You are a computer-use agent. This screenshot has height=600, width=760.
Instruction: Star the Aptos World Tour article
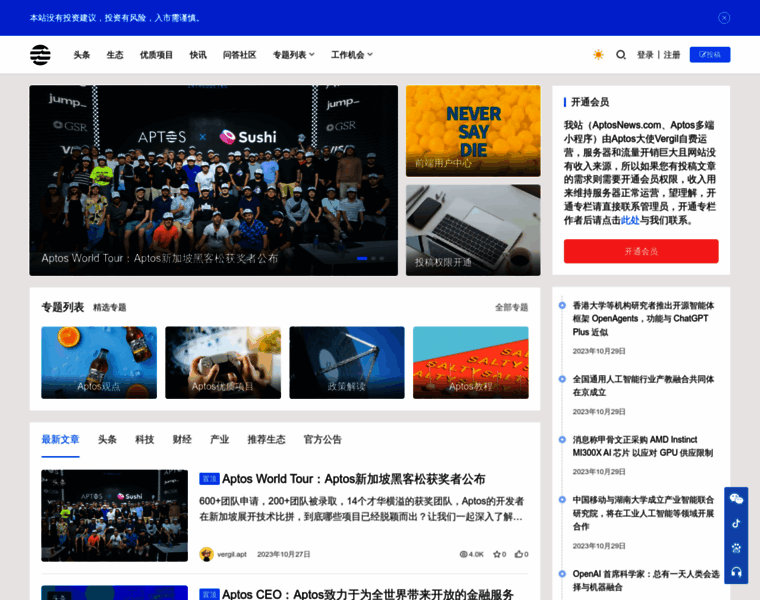pos(497,554)
